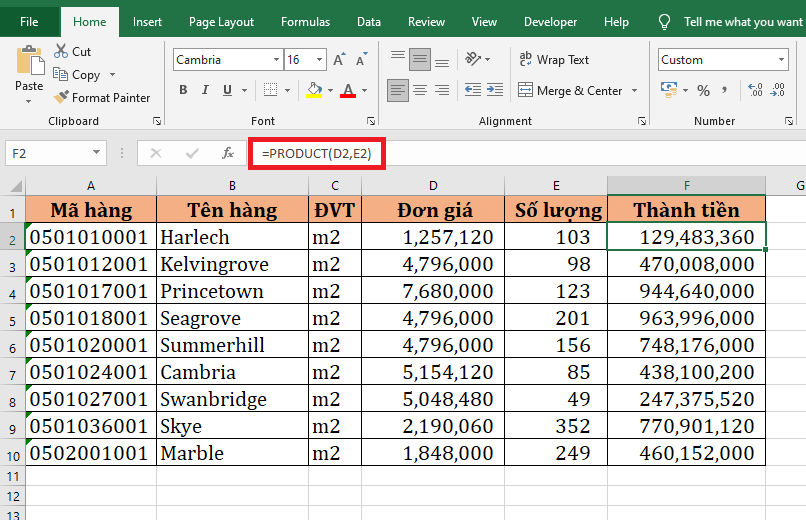Open the File tab
This screenshot has height=520, width=806.
tap(29, 22)
